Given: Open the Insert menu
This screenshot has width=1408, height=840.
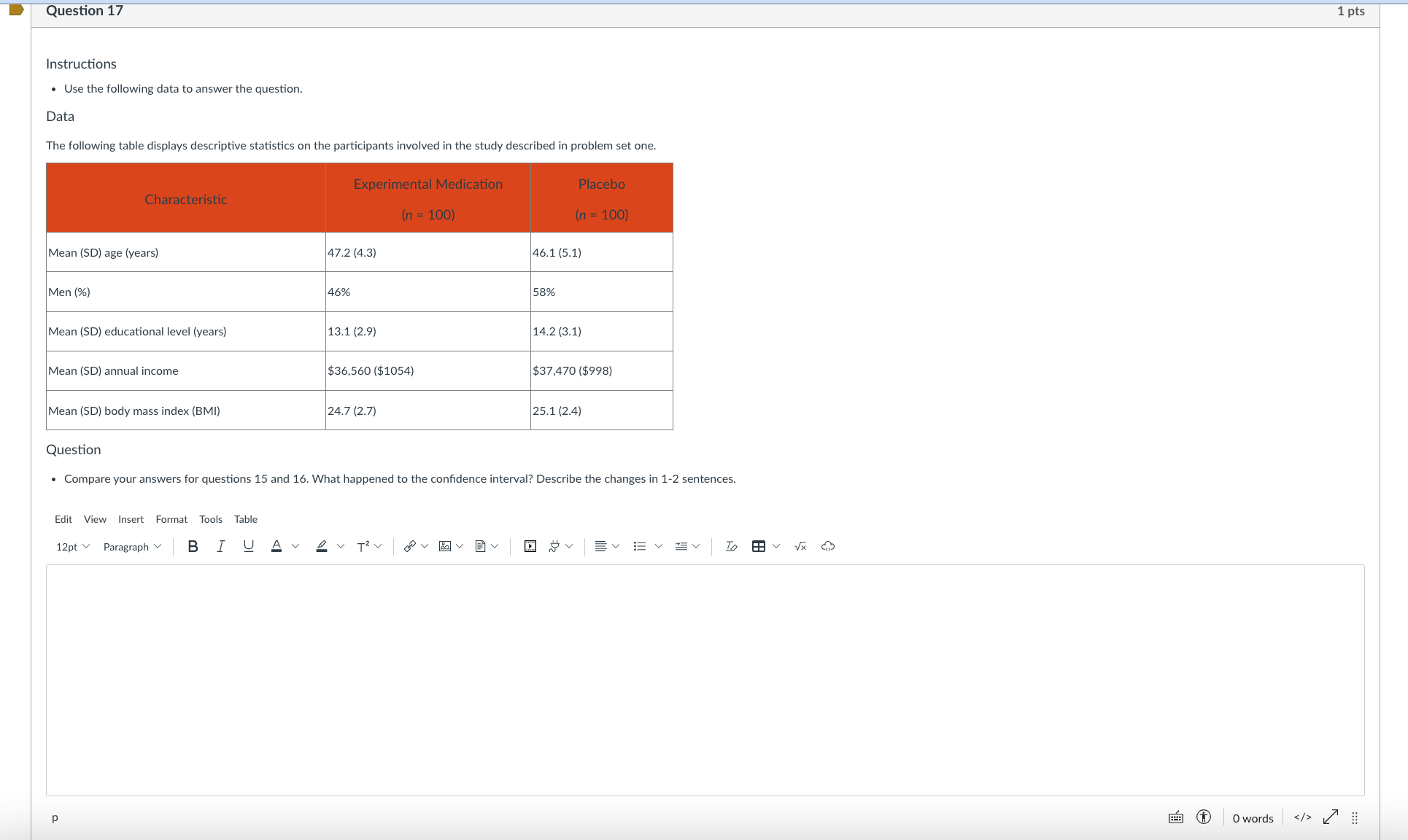Looking at the screenshot, I should click(131, 519).
